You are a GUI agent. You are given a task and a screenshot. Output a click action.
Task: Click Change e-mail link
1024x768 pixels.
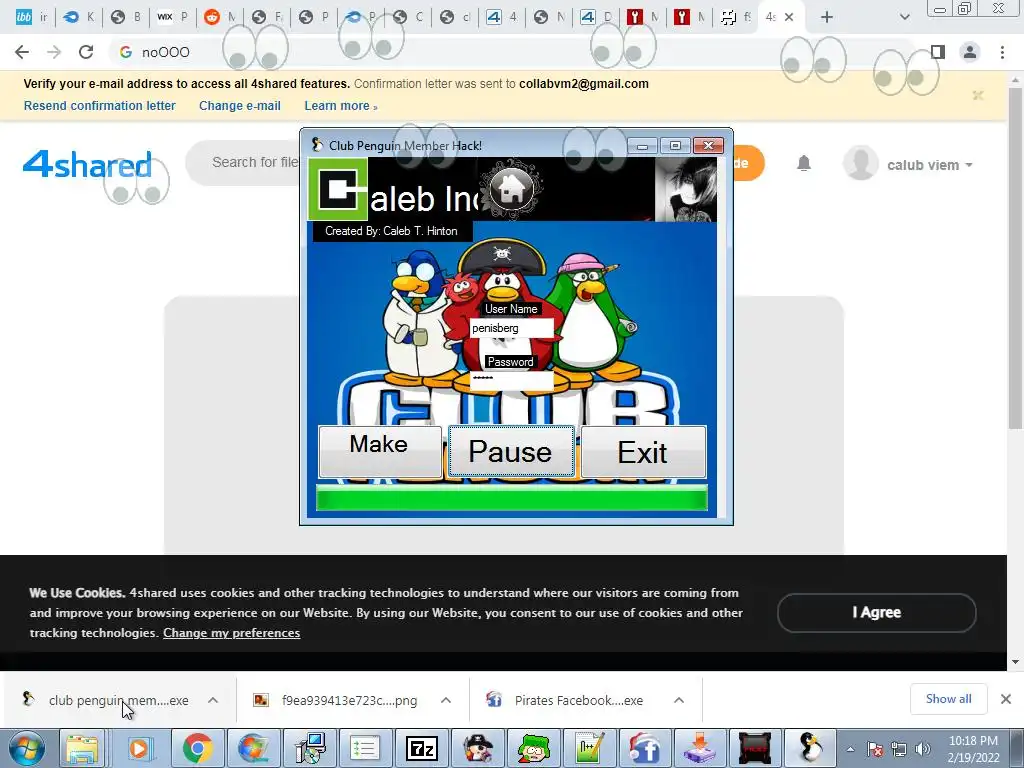point(240,106)
